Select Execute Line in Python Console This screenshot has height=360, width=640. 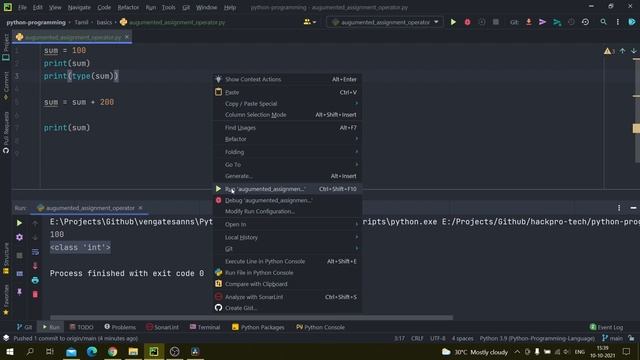pyautogui.click(x=287, y=261)
